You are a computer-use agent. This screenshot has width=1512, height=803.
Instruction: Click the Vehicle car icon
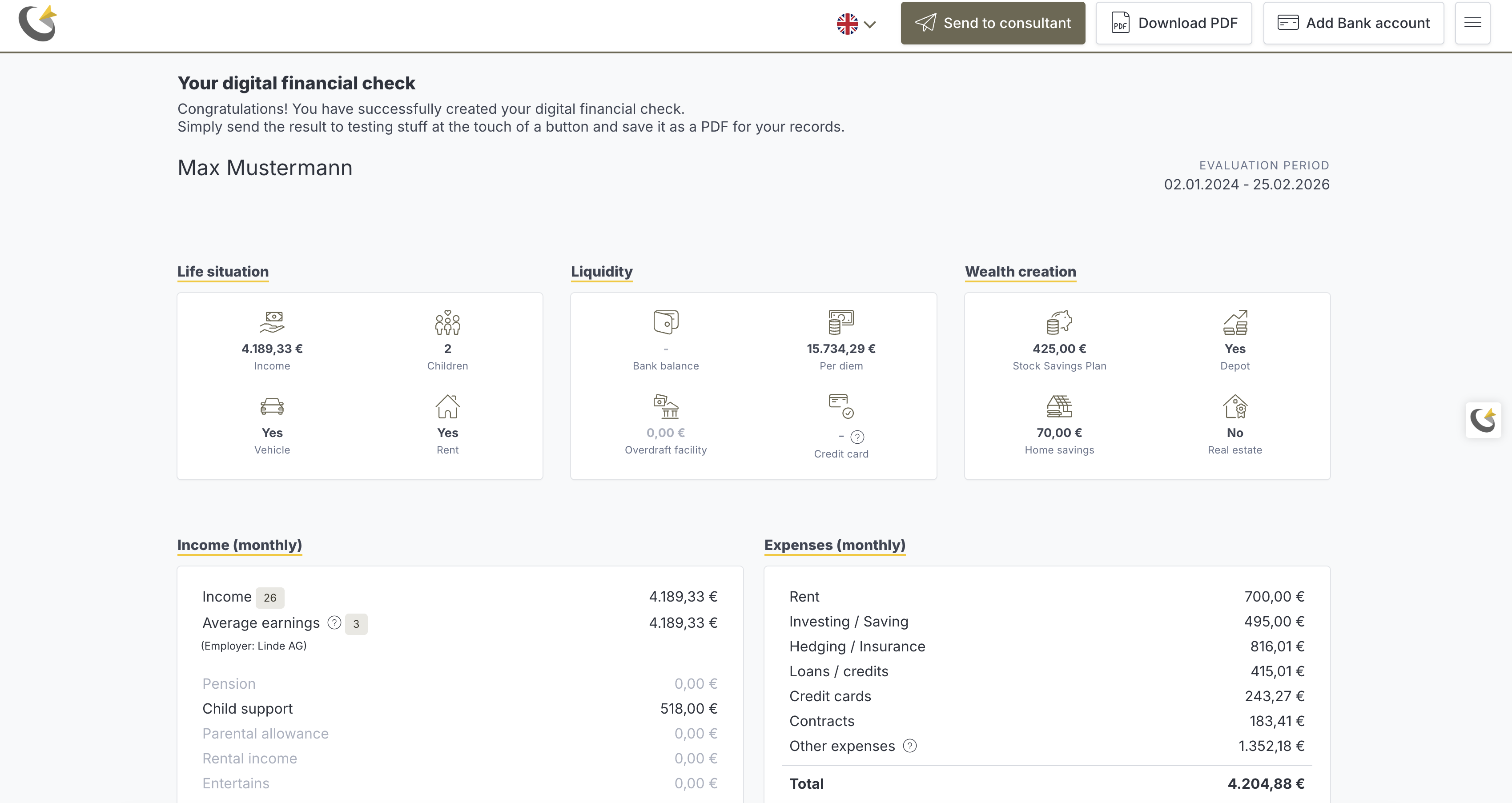[272, 406]
